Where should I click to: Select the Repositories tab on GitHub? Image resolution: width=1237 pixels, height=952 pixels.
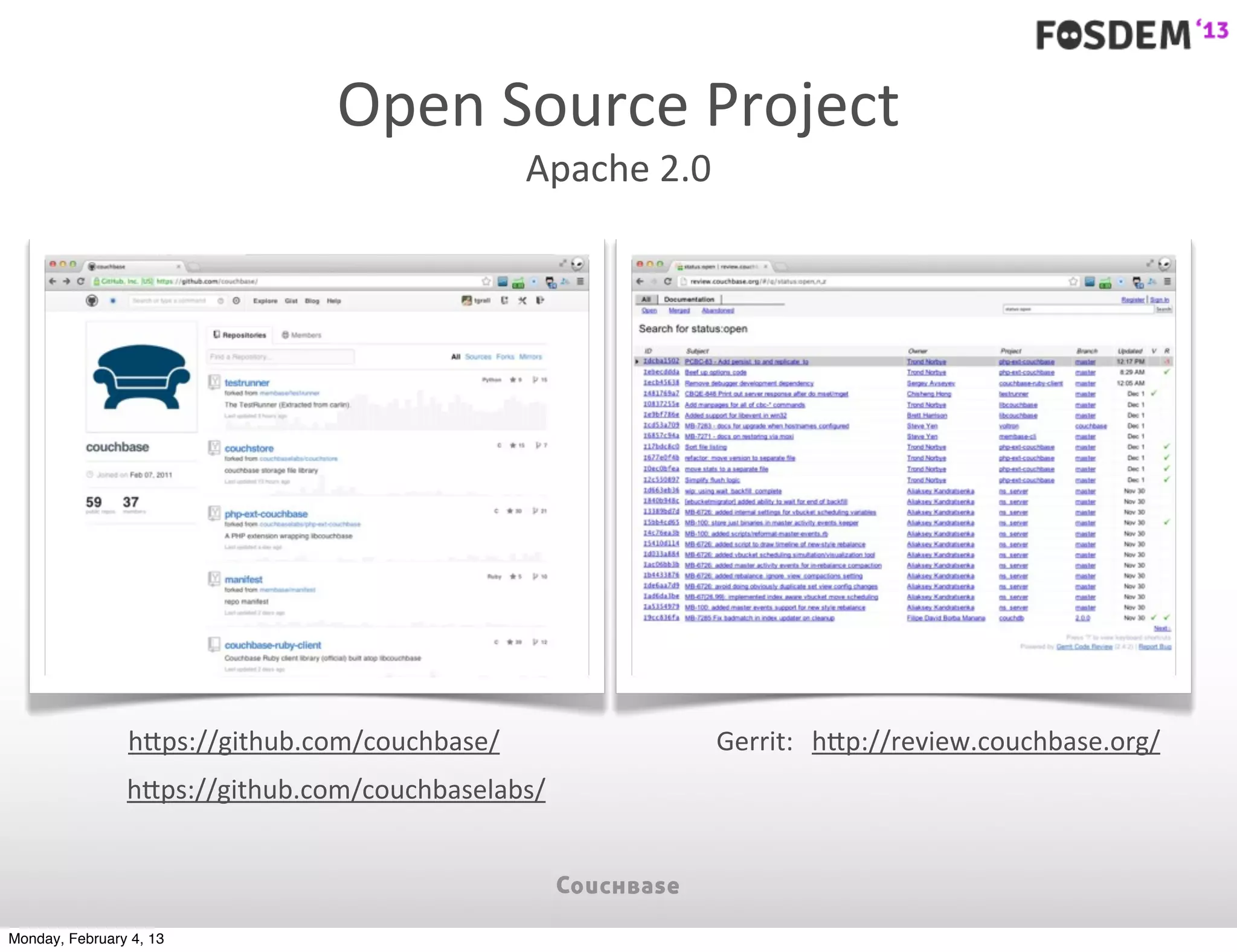click(x=240, y=335)
